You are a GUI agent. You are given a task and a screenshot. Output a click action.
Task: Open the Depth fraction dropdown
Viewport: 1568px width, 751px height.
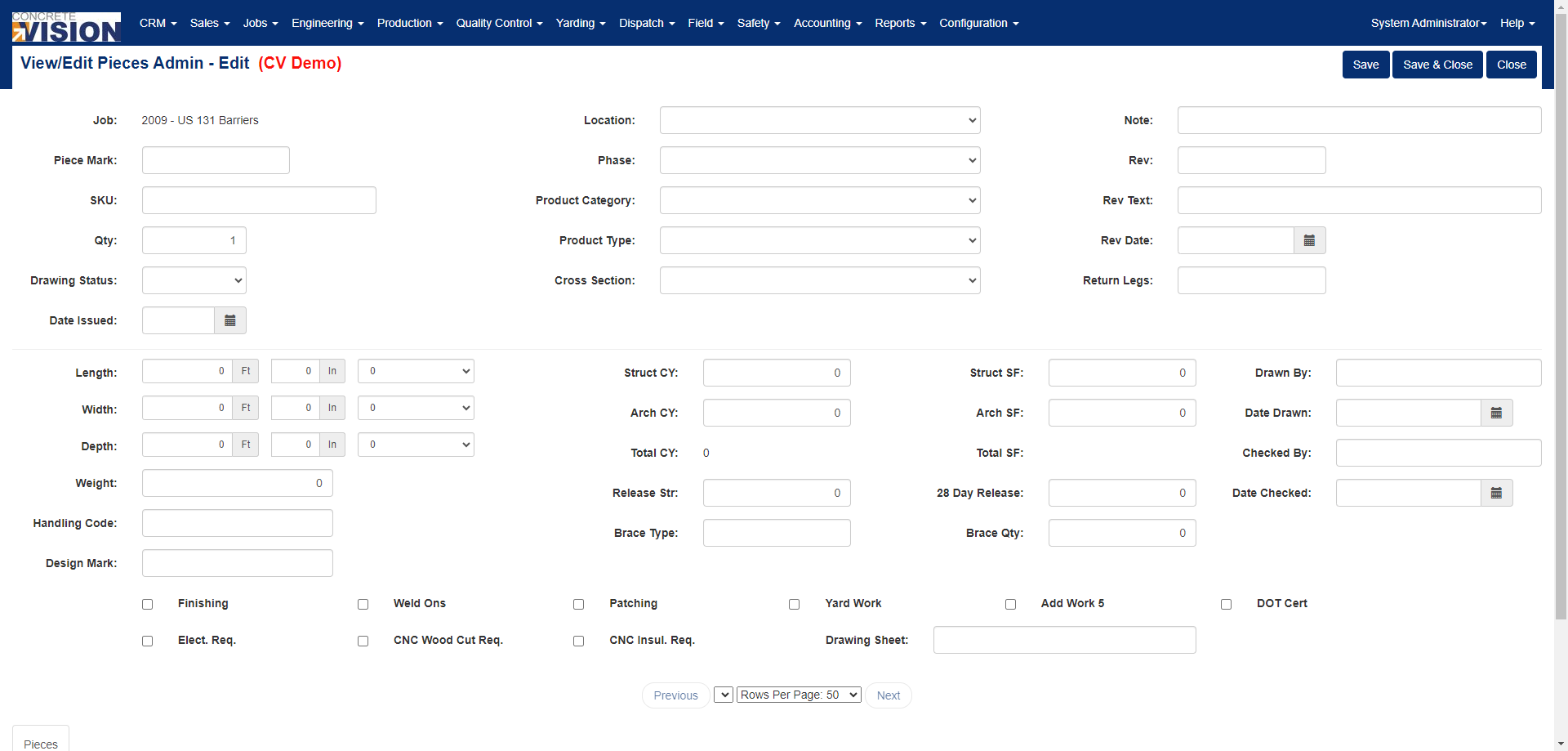tap(416, 445)
